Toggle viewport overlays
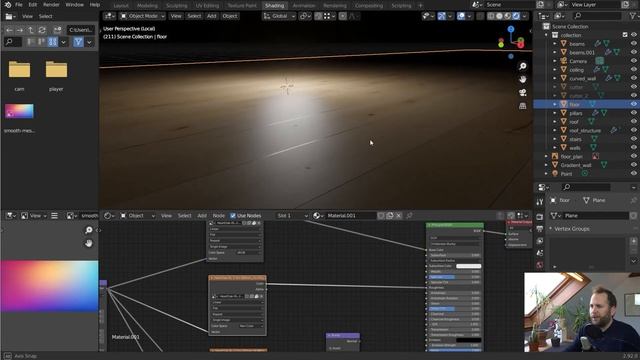 461,16
